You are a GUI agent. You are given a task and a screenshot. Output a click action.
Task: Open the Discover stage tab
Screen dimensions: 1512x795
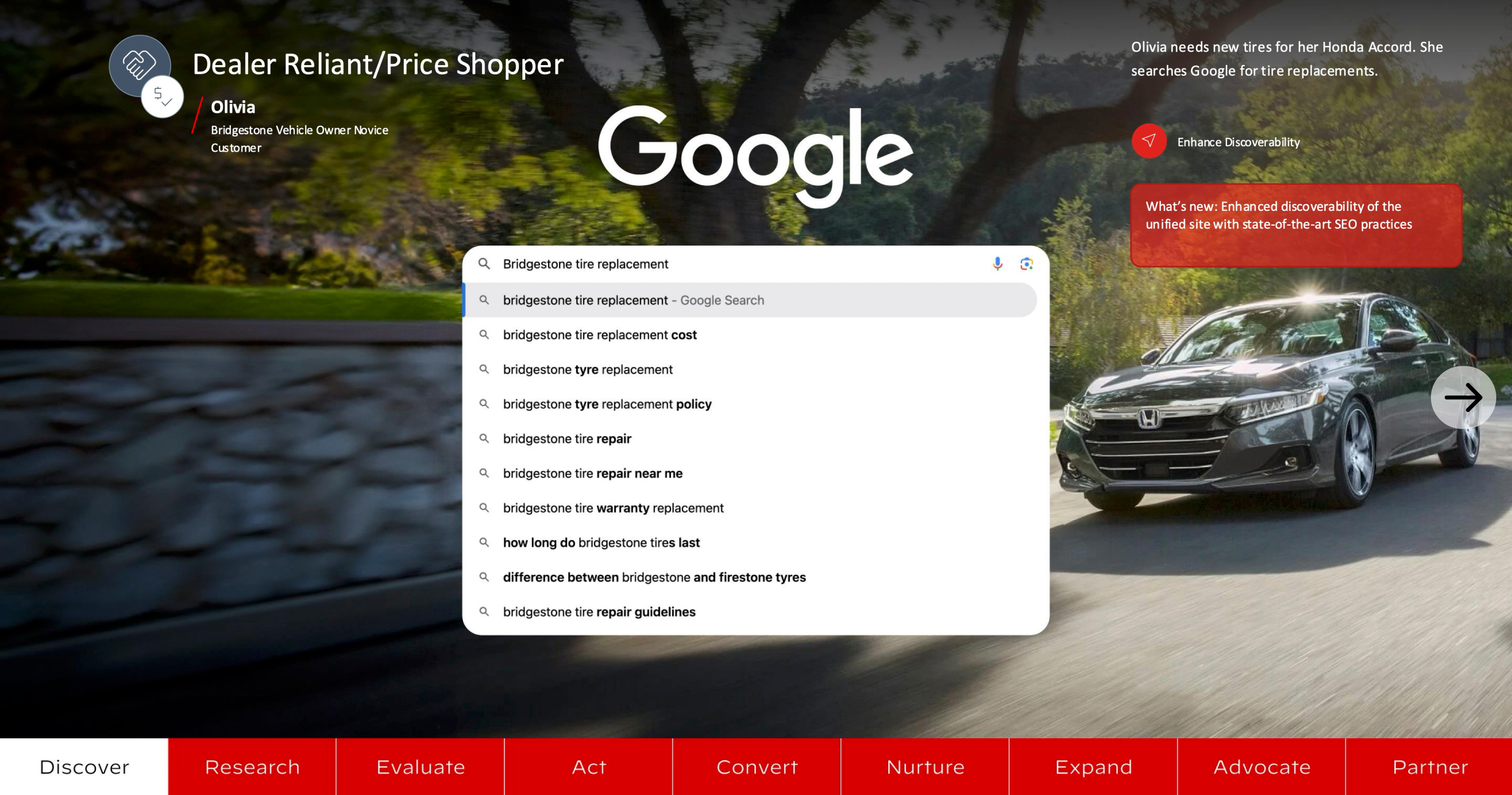84,766
